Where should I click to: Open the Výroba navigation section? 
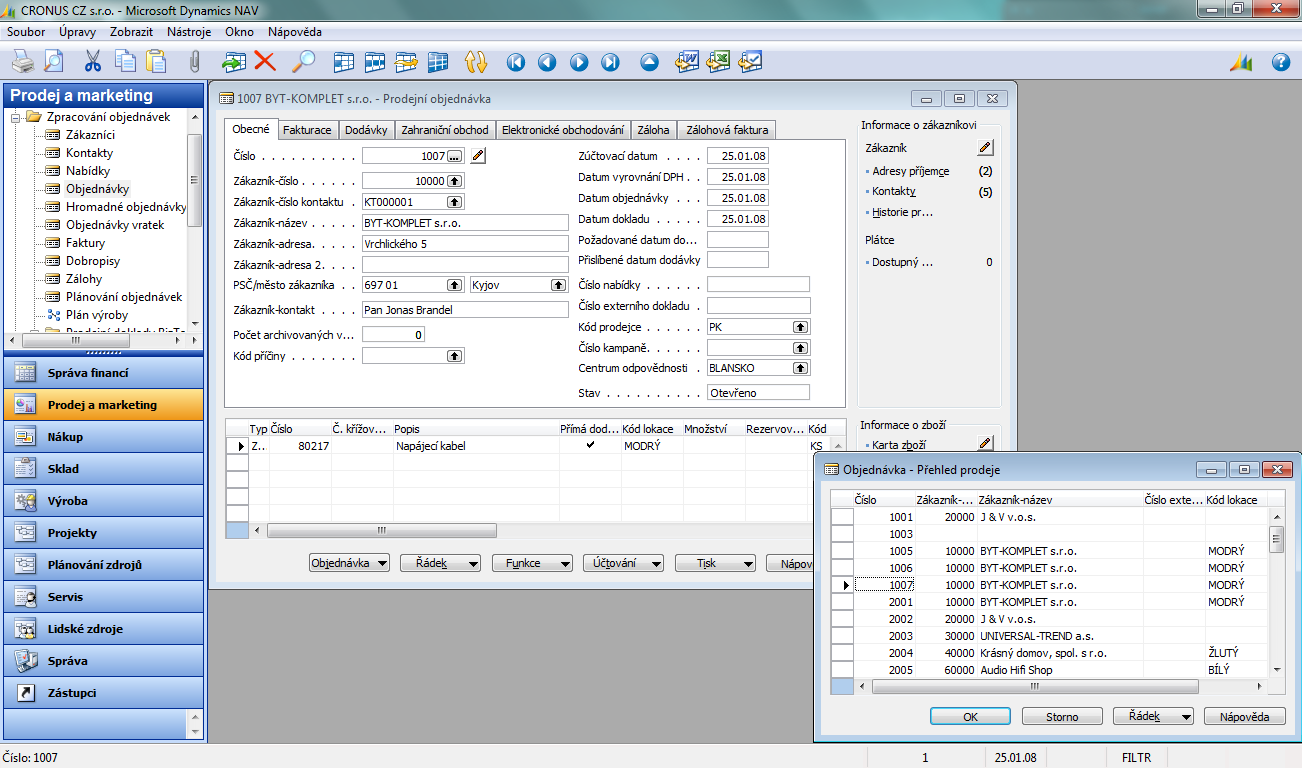[103, 501]
